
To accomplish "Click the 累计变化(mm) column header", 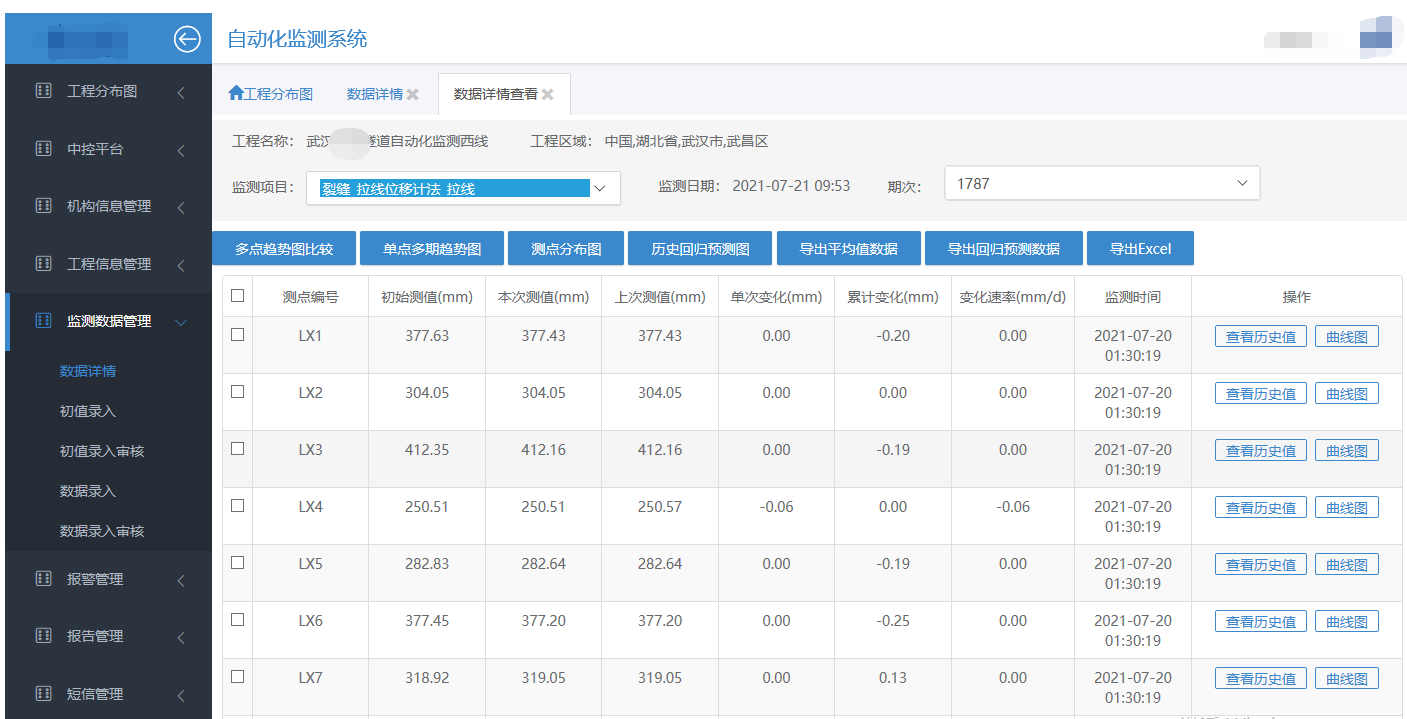I will (893, 297).
